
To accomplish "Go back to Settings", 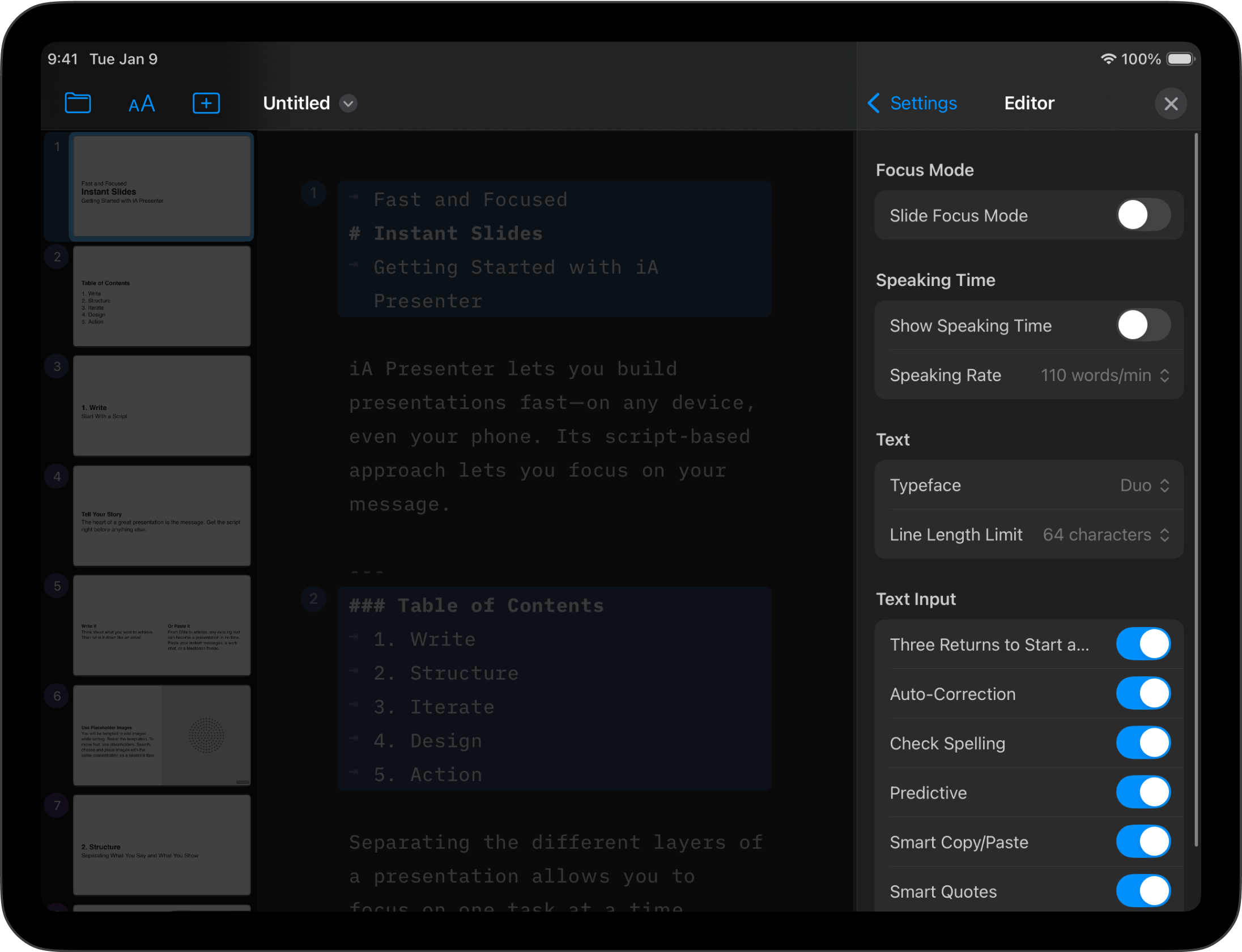I will coord(923,103).
